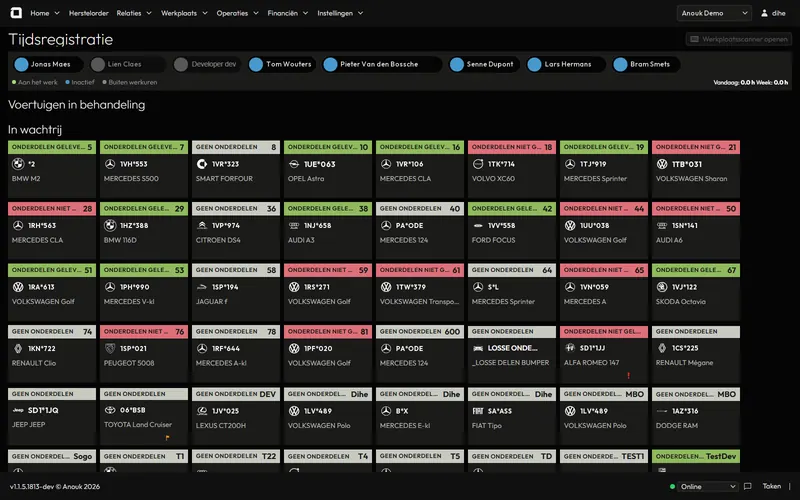Open the chat icon in the footer bar
This screenshot has width=800, height=500.
[x=747, y=486]
